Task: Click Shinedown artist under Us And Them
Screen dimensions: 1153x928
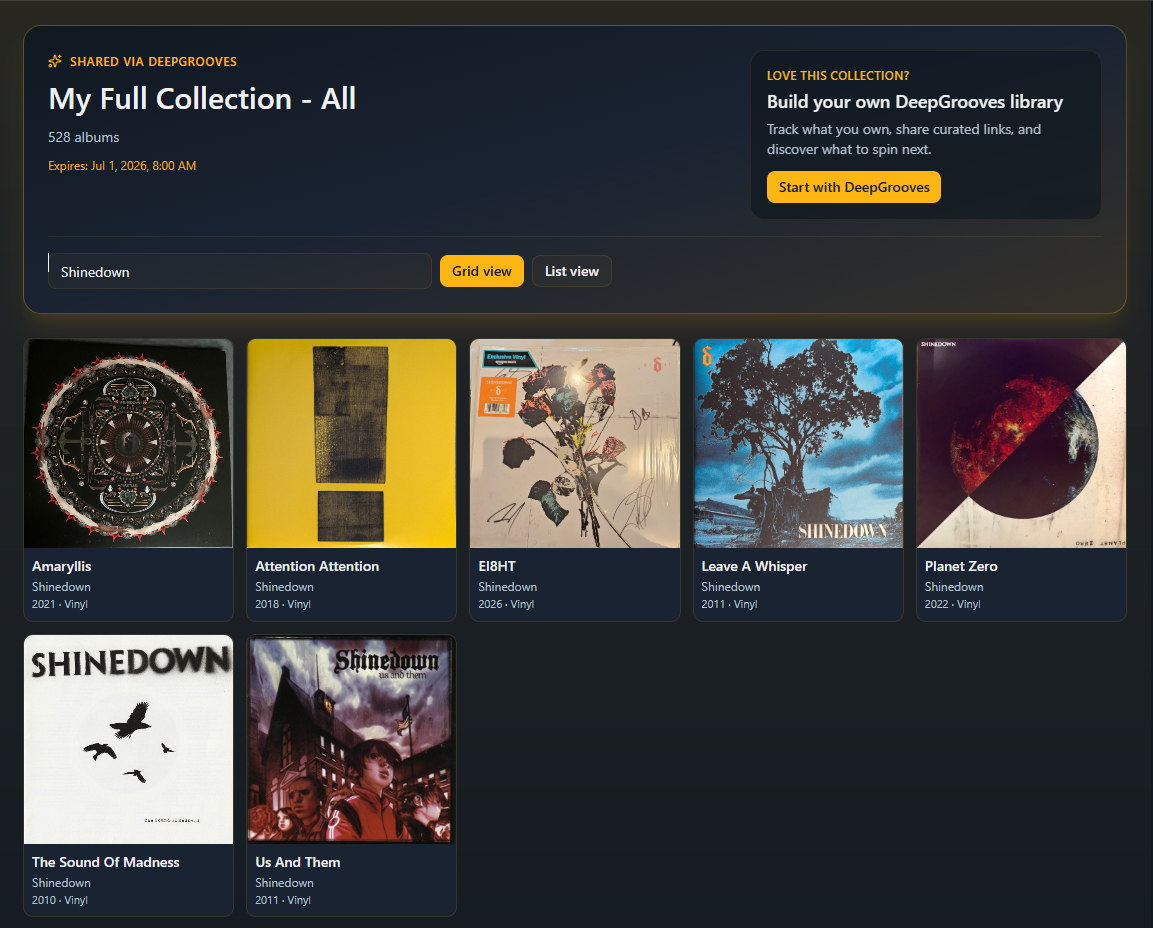Action: (x=285, y=882)
